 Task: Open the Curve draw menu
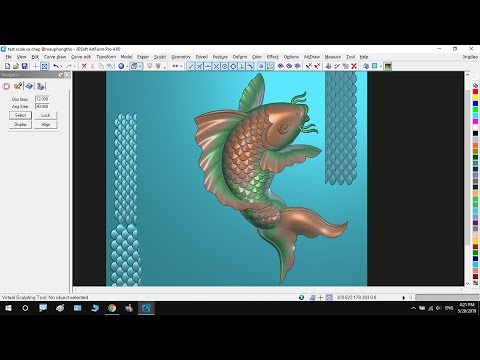coord(55,57)
